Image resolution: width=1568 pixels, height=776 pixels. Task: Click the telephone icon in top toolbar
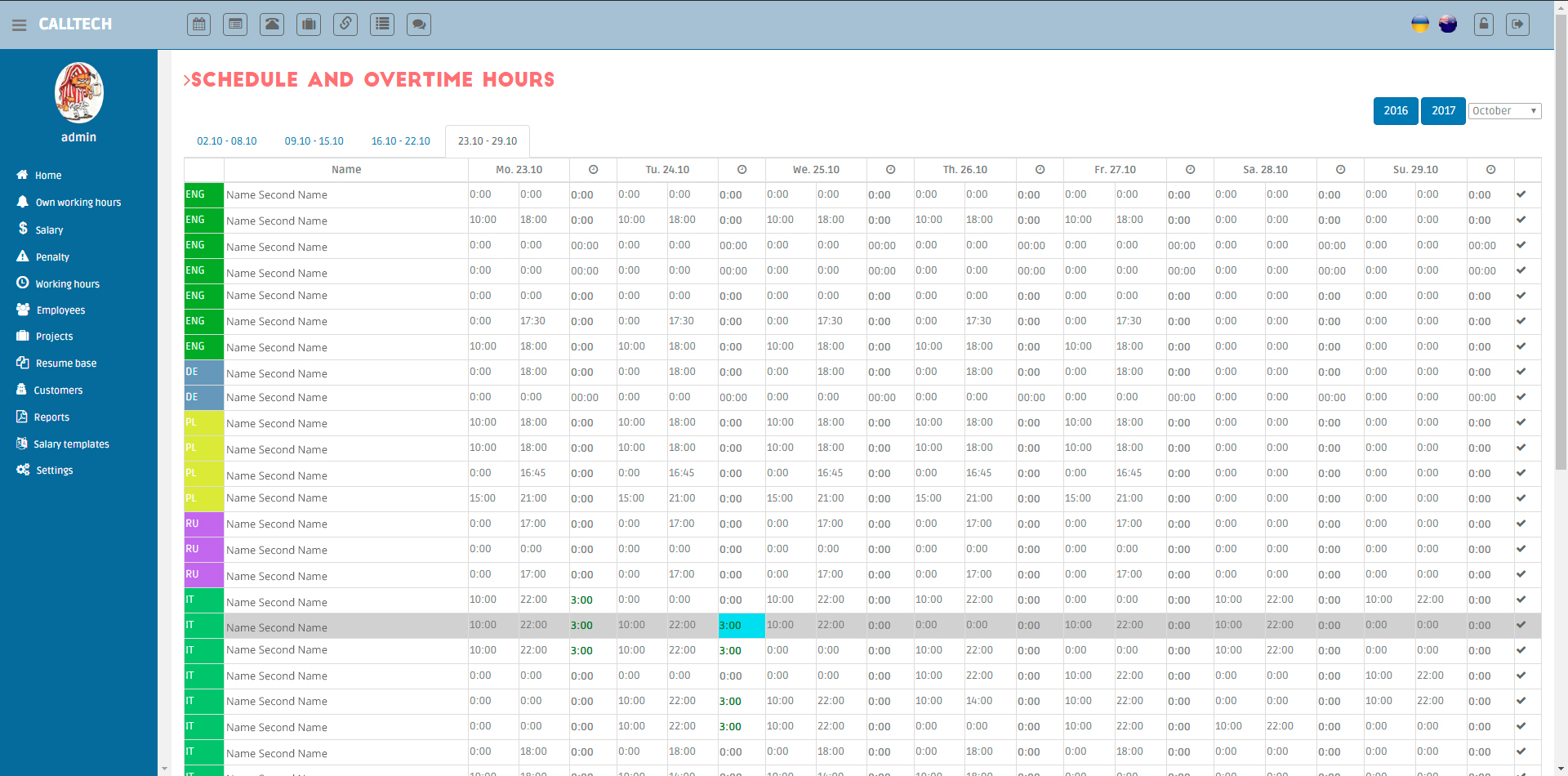[x=272, y=25]
